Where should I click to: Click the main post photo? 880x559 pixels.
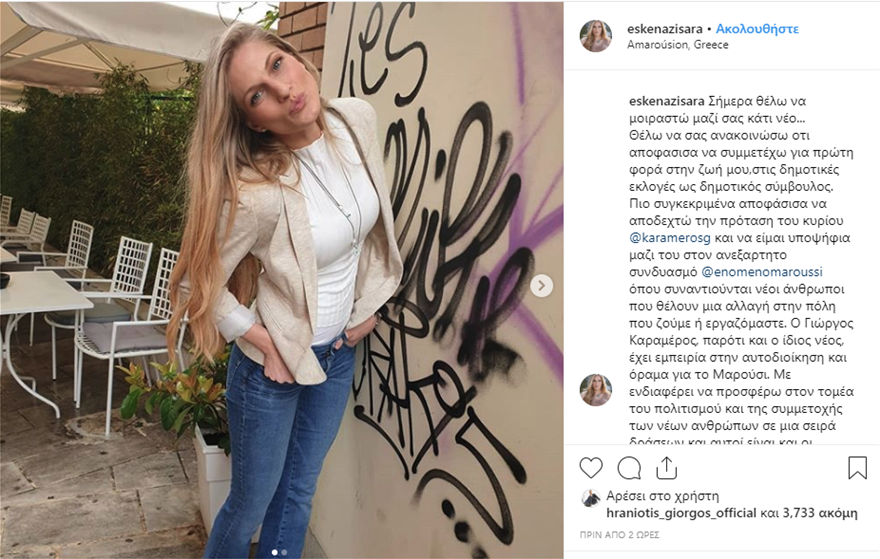tap(282, 280)
